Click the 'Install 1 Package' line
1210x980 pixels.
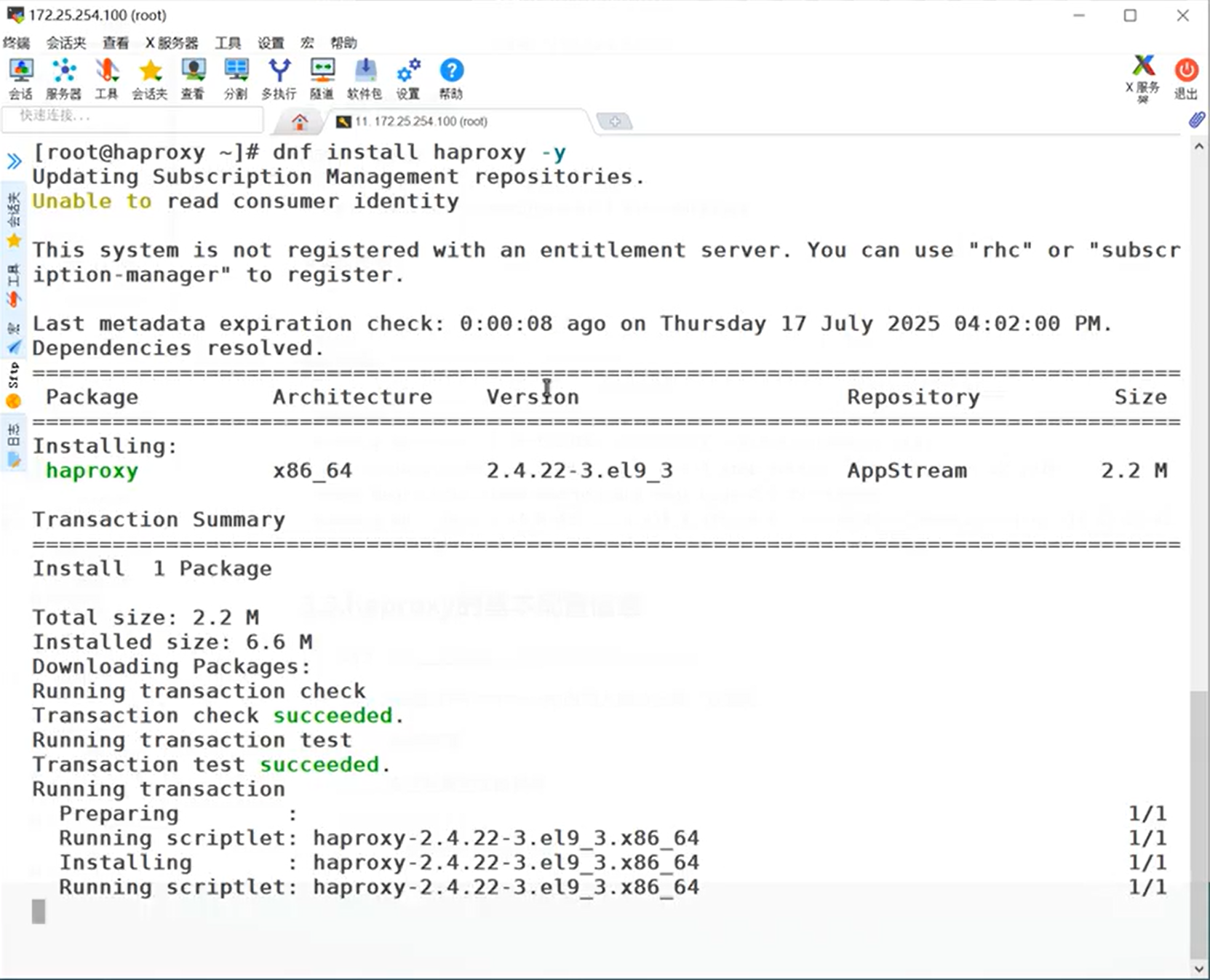152,568
